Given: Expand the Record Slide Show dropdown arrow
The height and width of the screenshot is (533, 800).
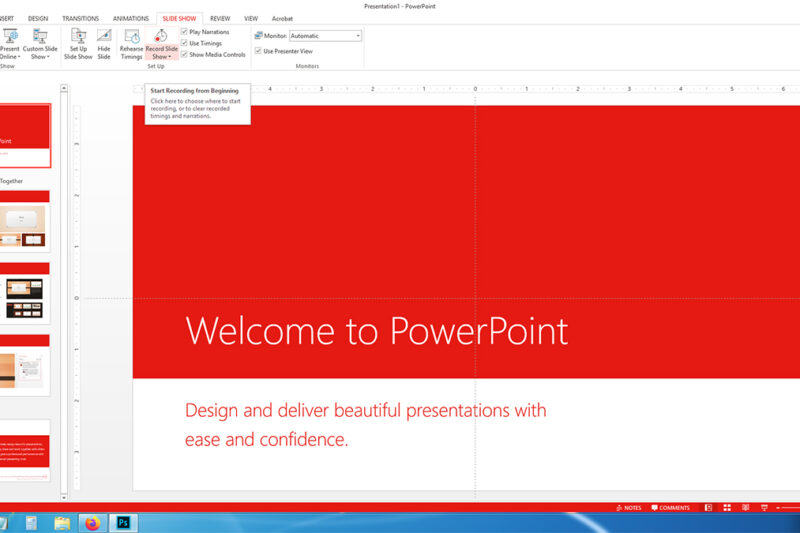Looking at the screenshot, I should (170, 57).
